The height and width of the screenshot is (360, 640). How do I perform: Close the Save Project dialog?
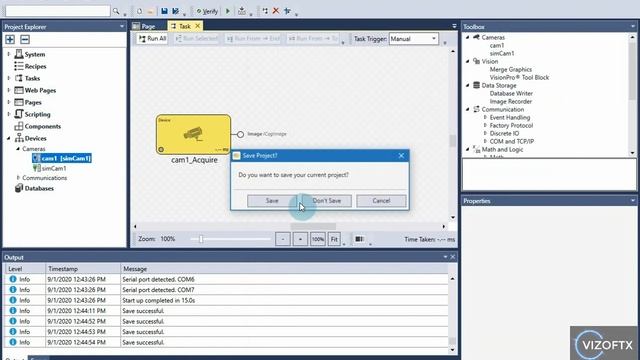point(401,156)
